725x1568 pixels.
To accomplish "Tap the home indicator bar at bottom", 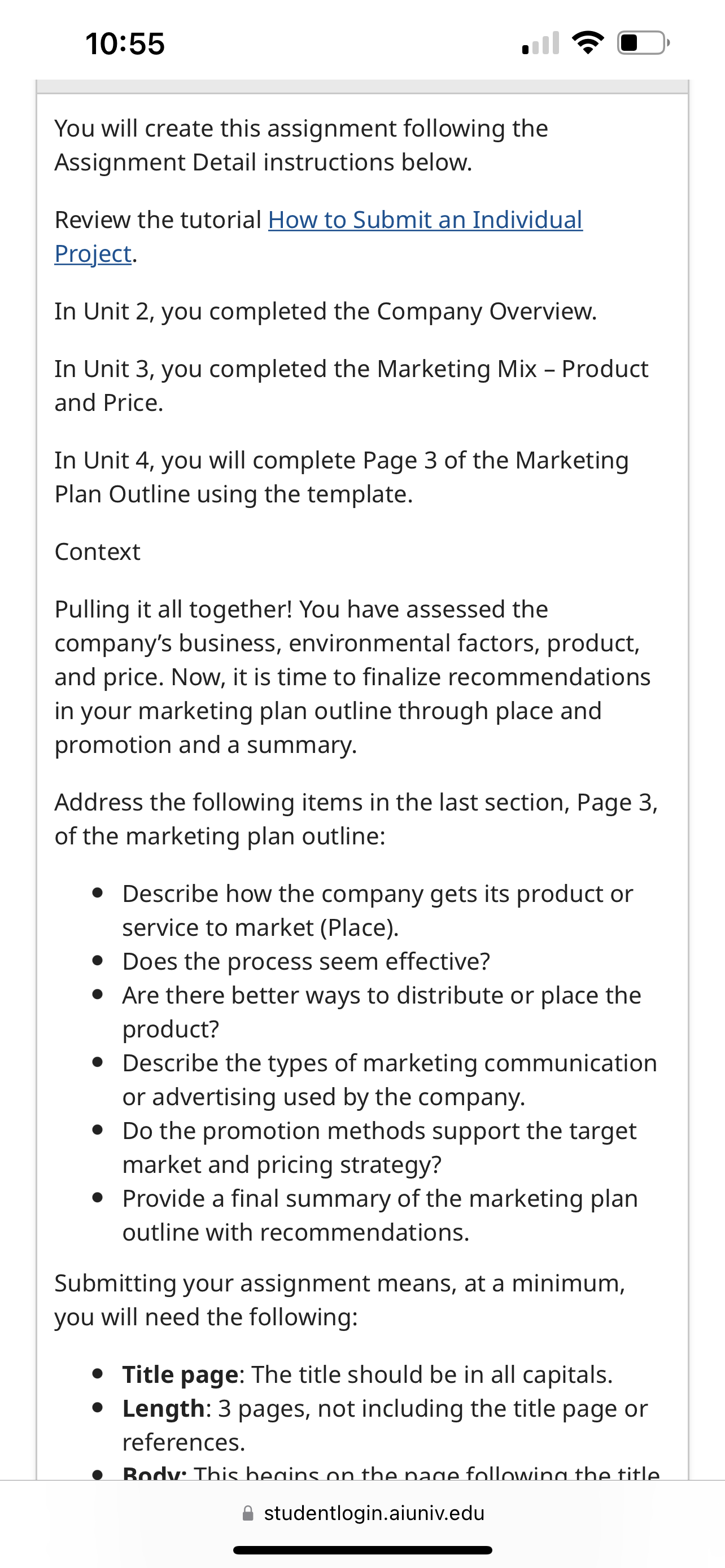I will 363,1550.
